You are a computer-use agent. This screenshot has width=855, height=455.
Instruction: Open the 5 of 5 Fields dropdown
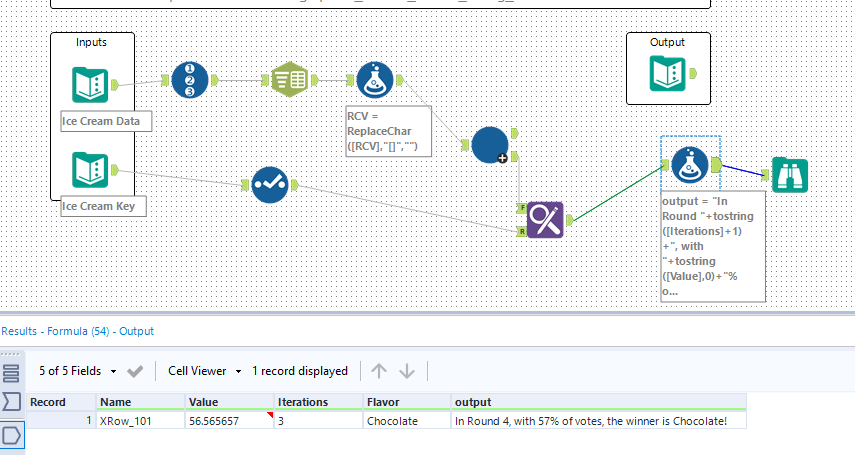(x=77, y=371)
